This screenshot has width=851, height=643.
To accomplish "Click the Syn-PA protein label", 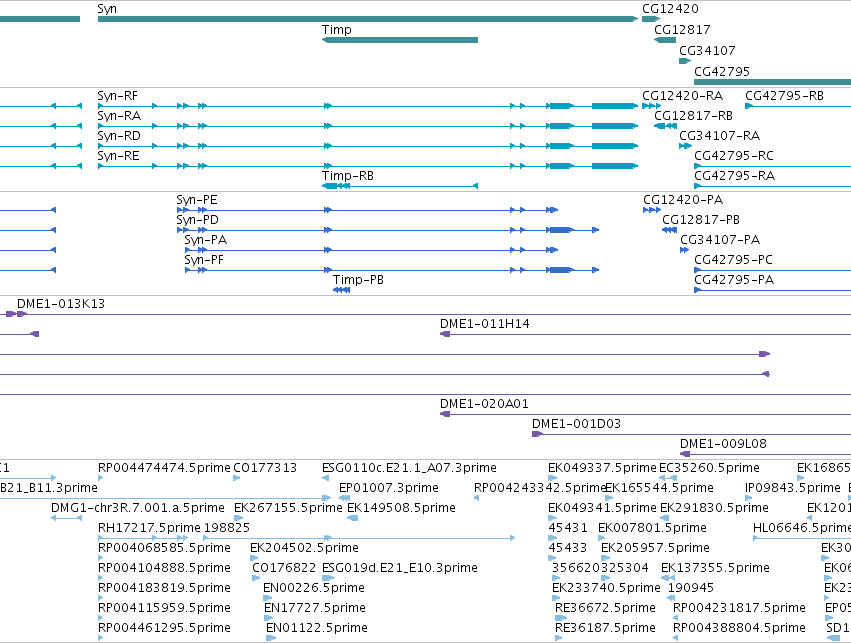I will 205,240.
